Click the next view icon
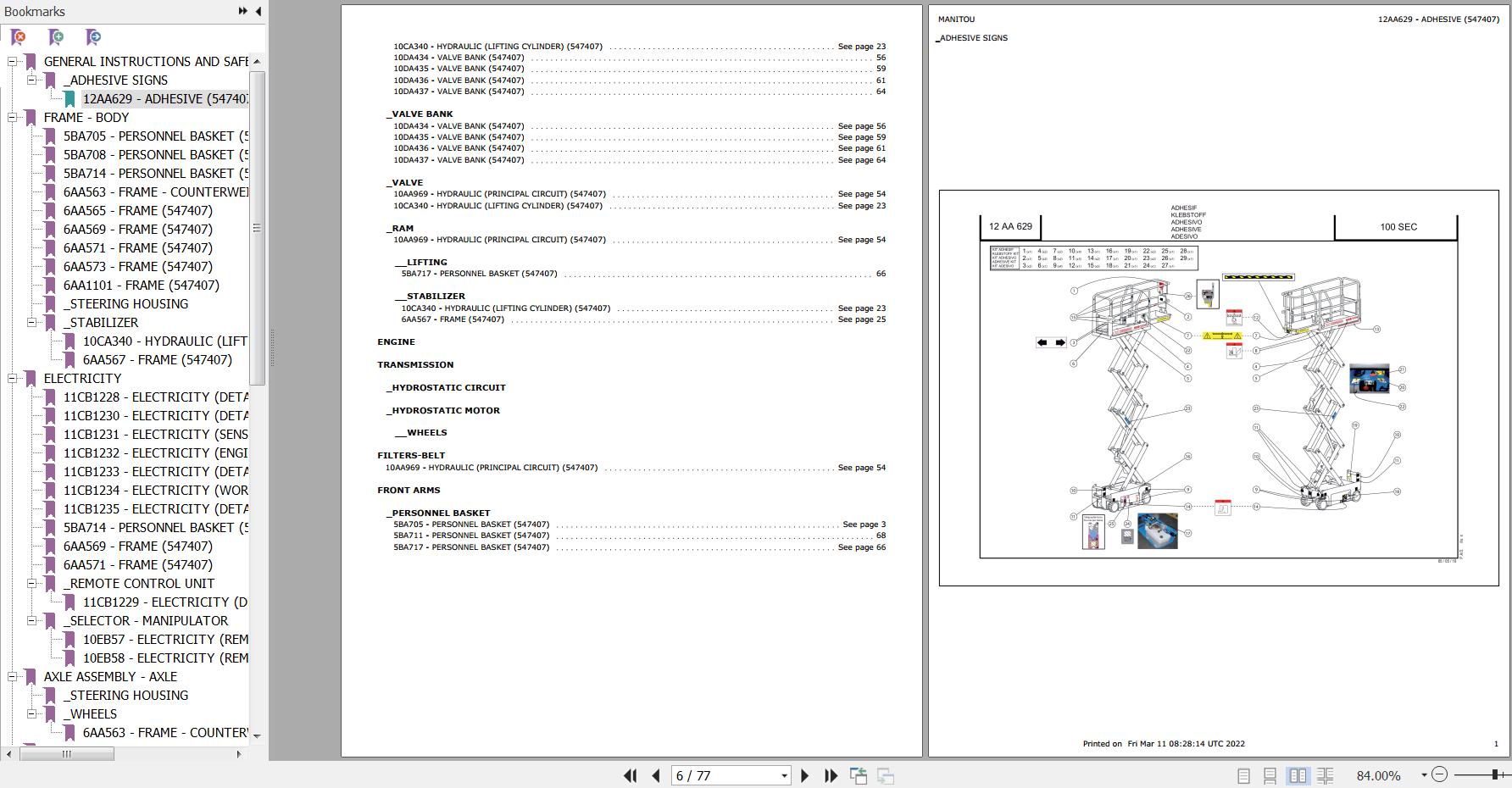1512x788 pixels. (885, 775)
